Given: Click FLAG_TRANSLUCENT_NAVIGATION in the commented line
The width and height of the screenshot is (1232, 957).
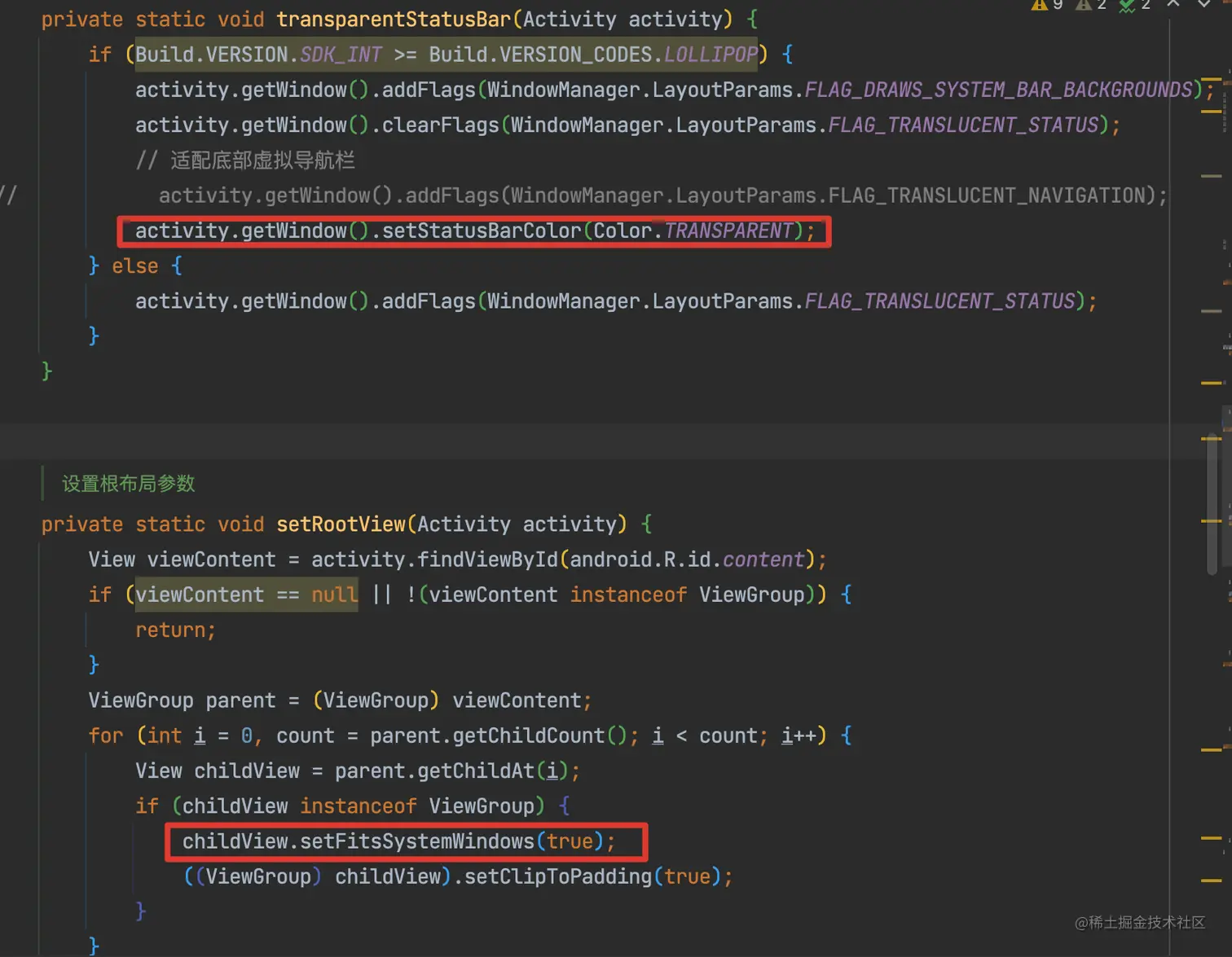Looking at the screenshot, I should point(987,195).
